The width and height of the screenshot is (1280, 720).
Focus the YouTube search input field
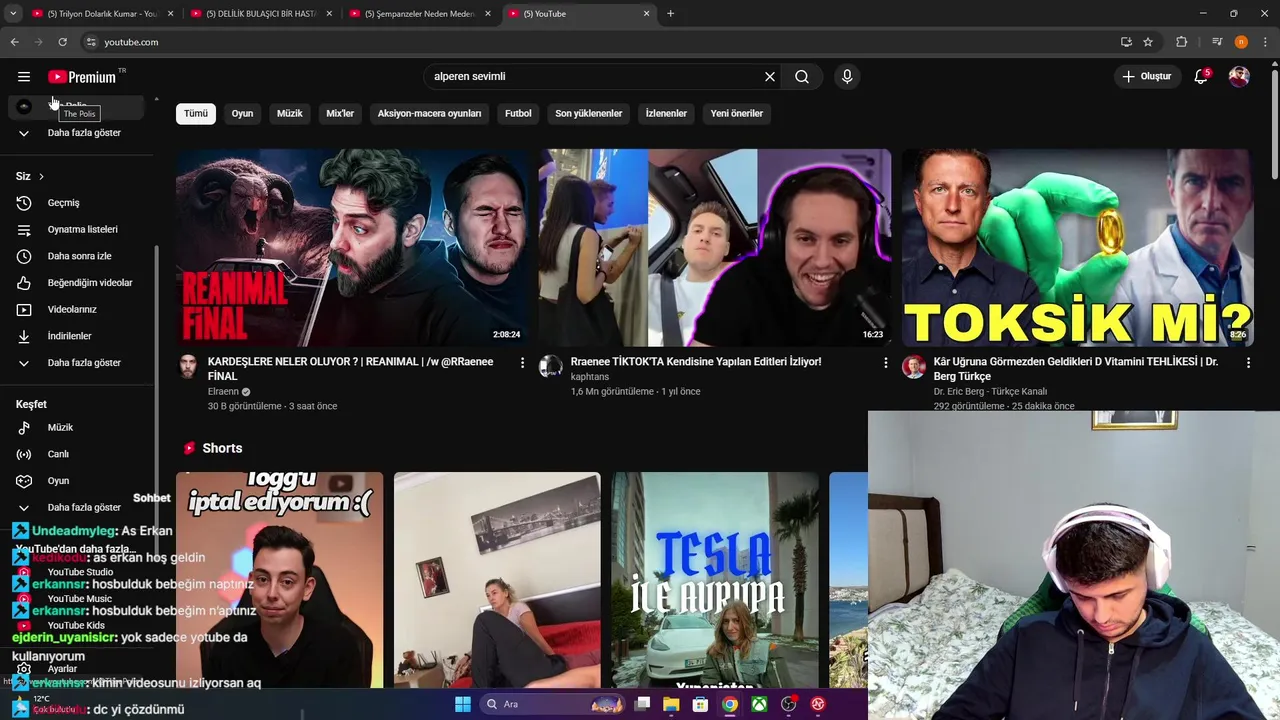tap(594, 77)
